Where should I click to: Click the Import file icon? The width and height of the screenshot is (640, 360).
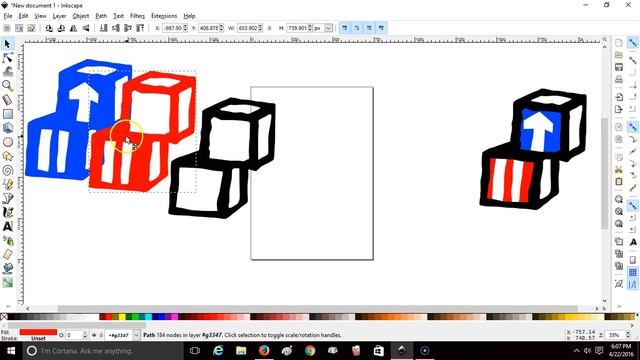[x=619, y=97]
